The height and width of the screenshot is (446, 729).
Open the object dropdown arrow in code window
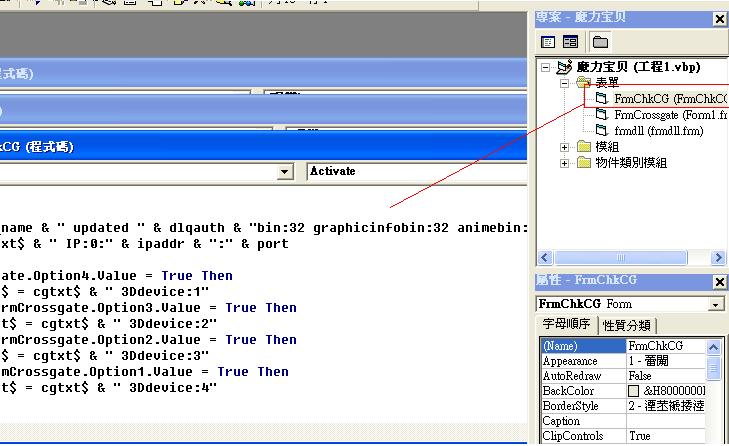(285, 172)
